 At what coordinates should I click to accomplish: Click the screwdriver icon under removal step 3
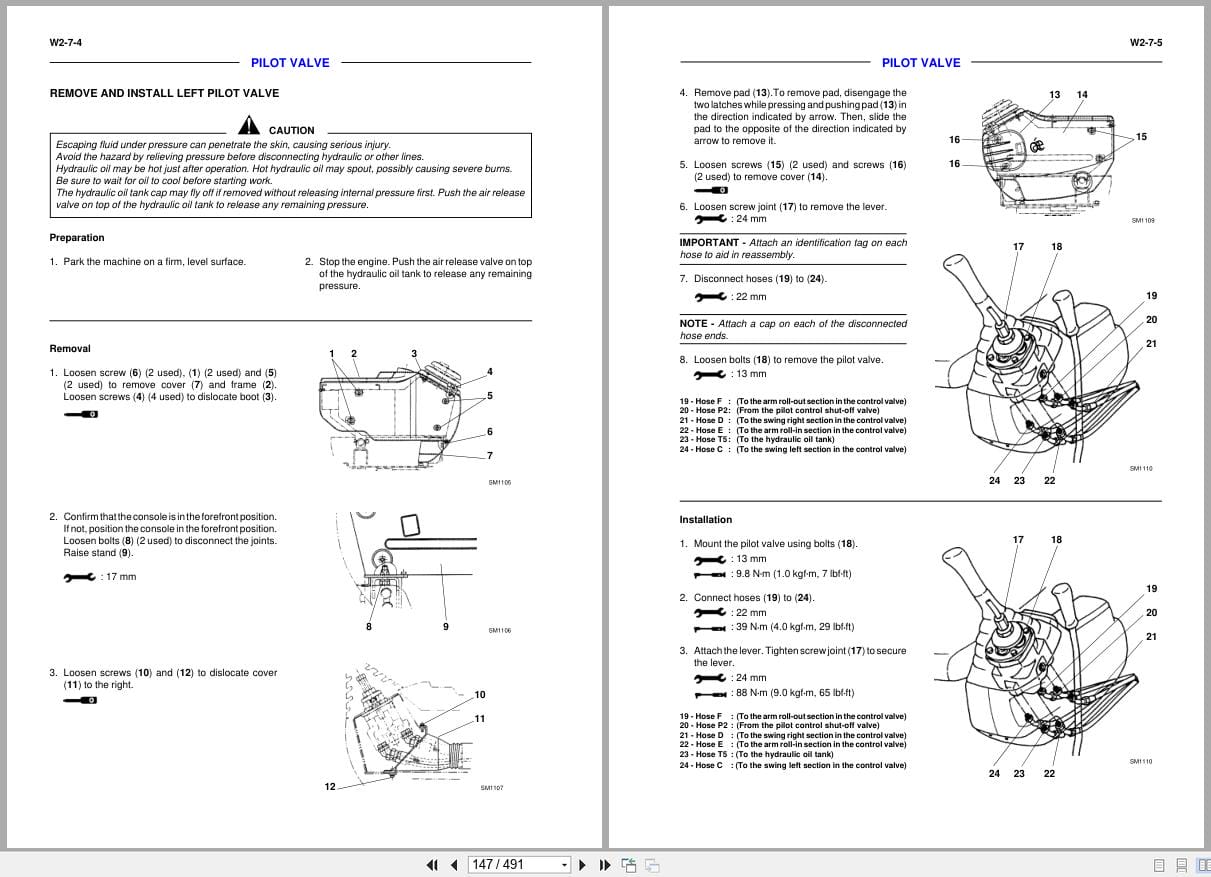[80, 700]
